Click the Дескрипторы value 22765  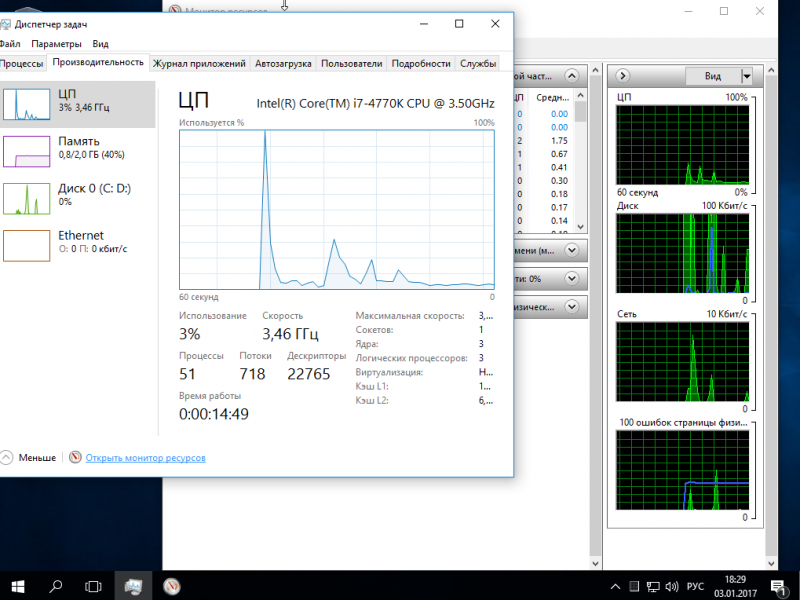click(309, 374)
